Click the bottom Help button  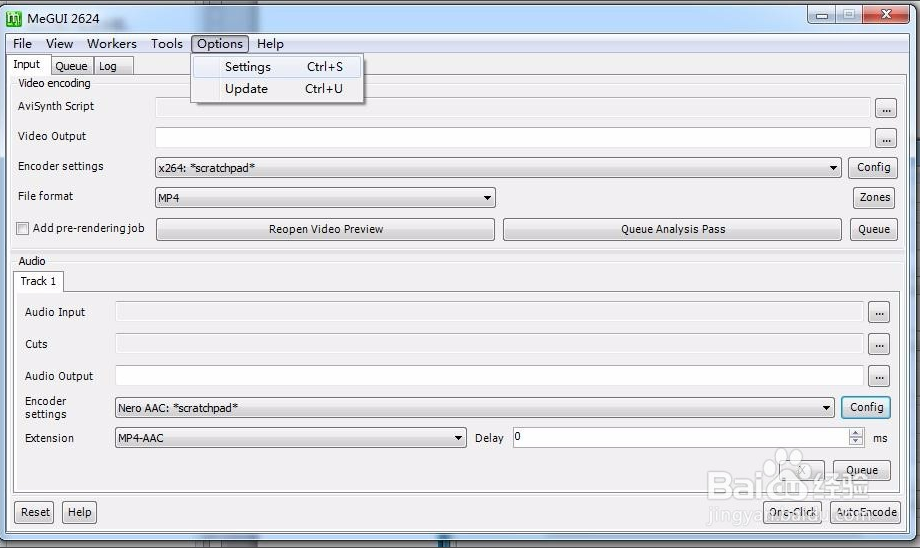point(79,512)
